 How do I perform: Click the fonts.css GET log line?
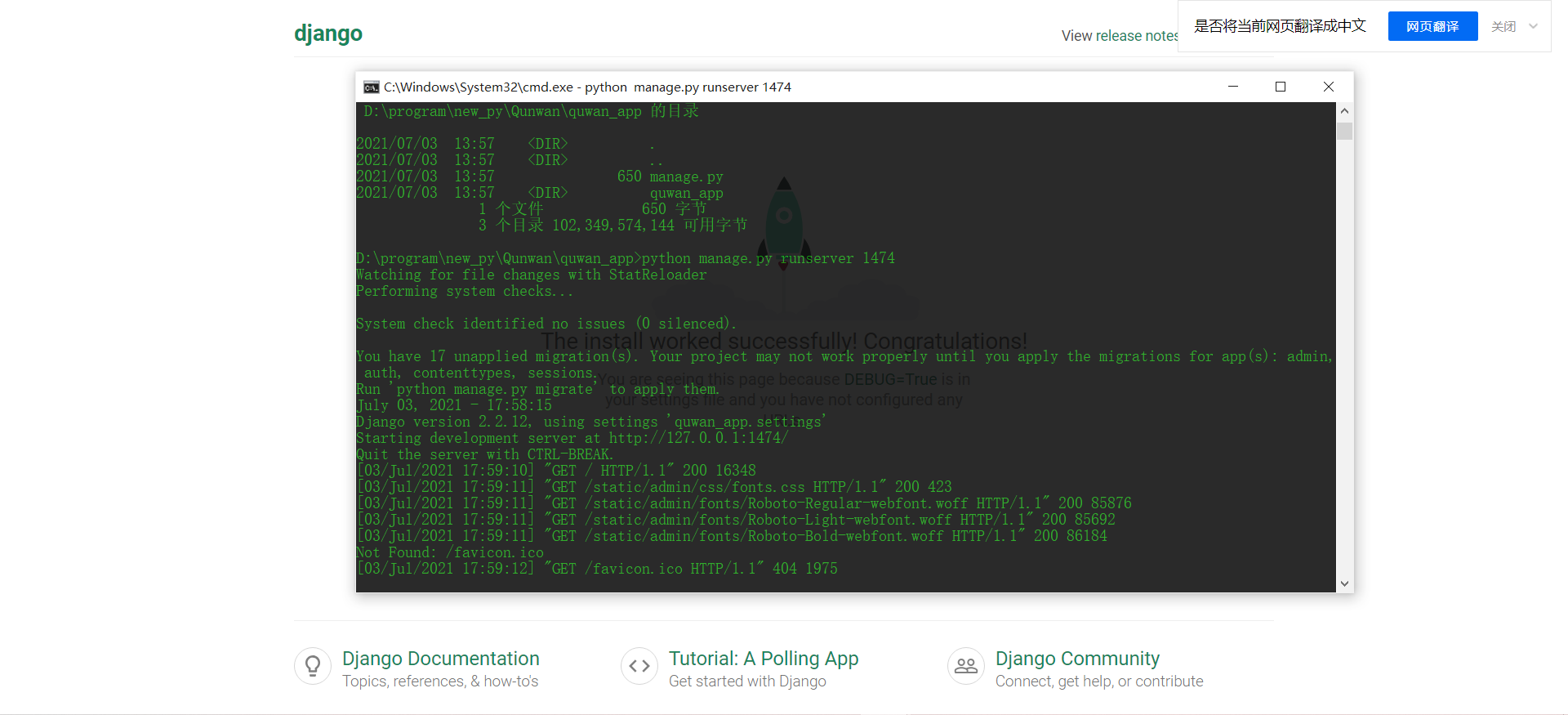point(654,487)
